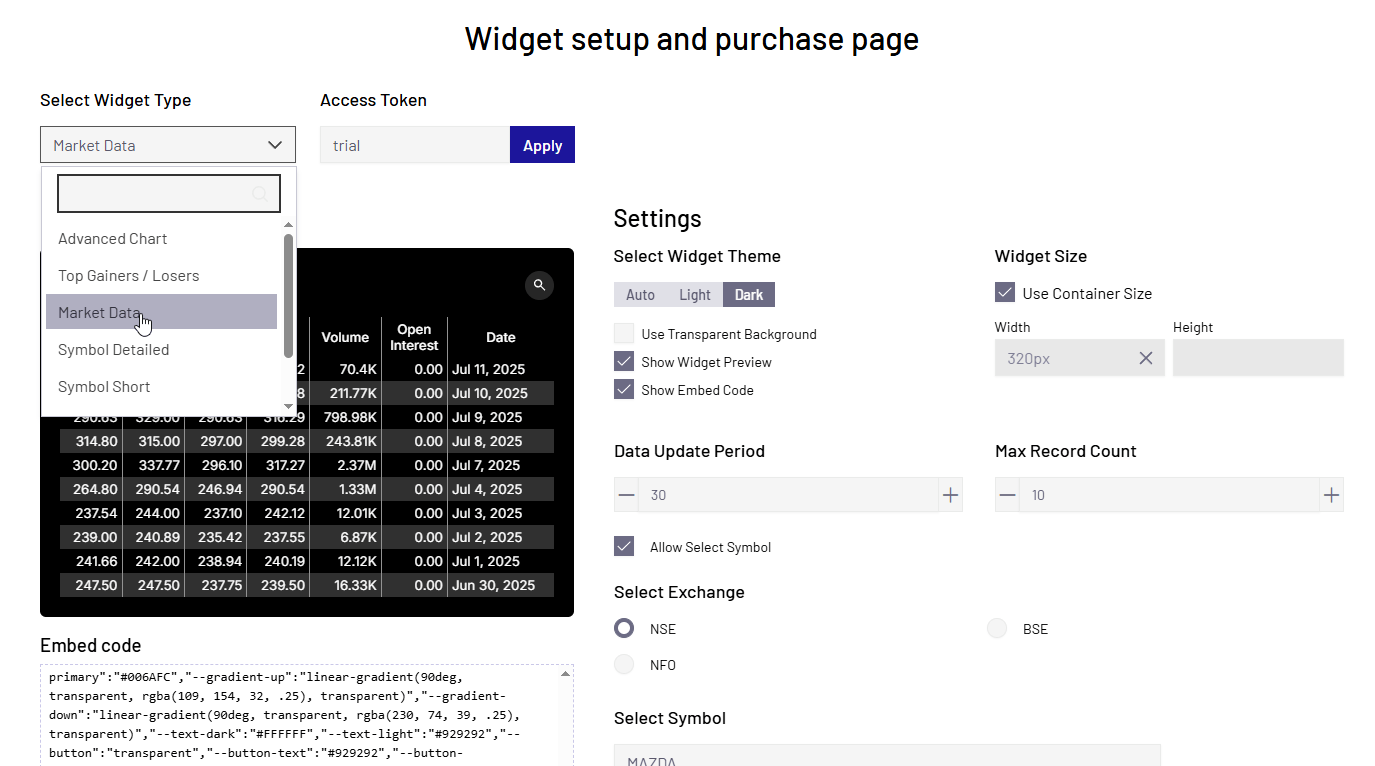Choose Symbol Detailed from widget type list
Screen dimensions: 1375x766
[x=114, y=350]
